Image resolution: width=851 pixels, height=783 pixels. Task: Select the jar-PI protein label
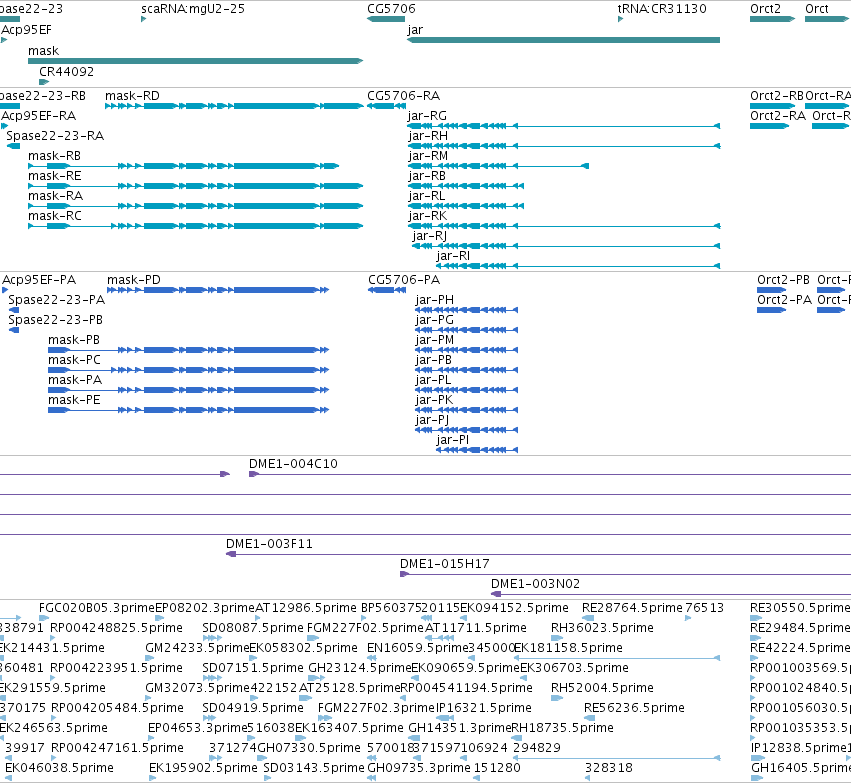point(453,440)
